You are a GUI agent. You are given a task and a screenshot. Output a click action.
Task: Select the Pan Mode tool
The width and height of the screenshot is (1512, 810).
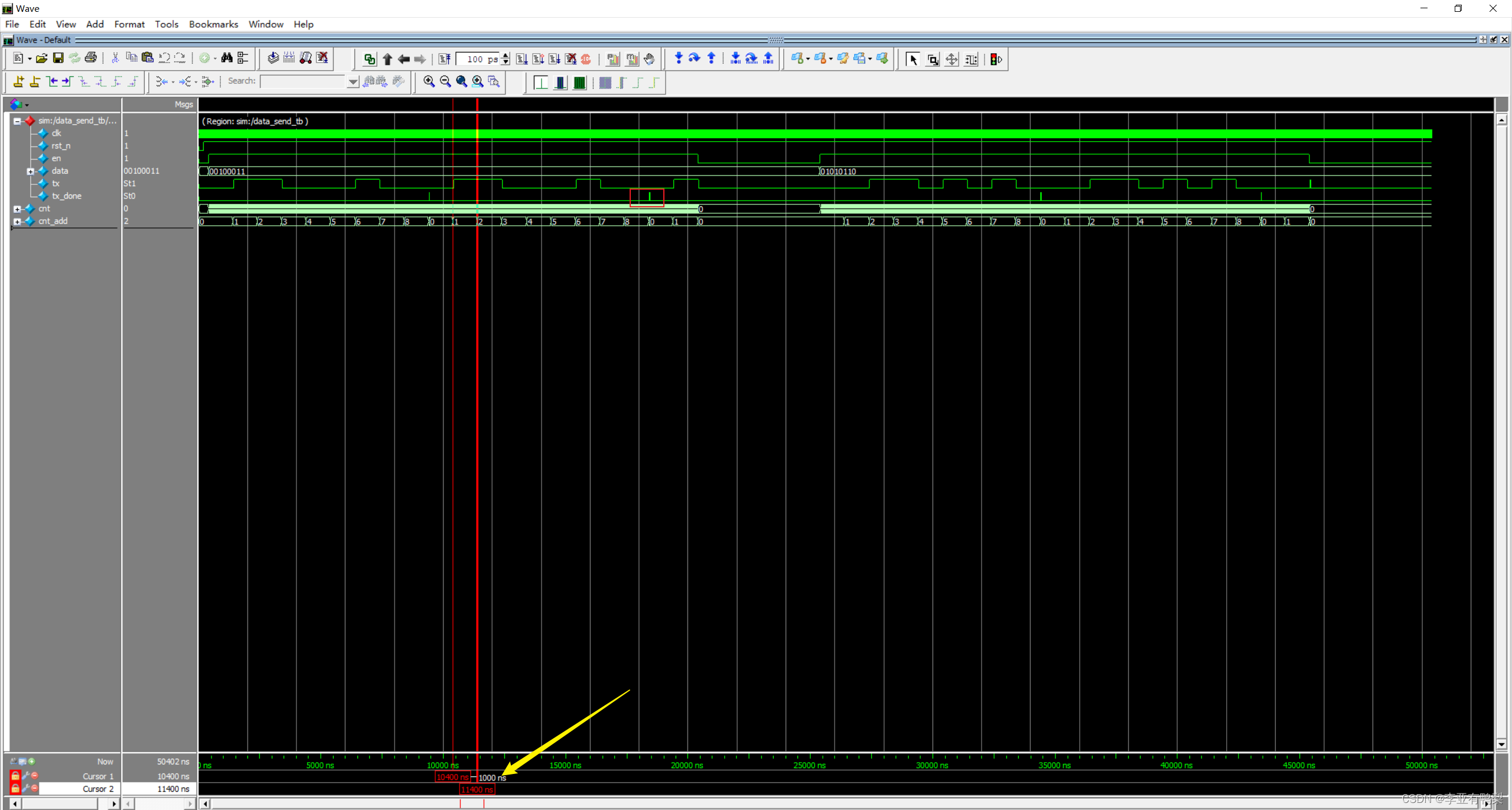[x=951, y=59]
